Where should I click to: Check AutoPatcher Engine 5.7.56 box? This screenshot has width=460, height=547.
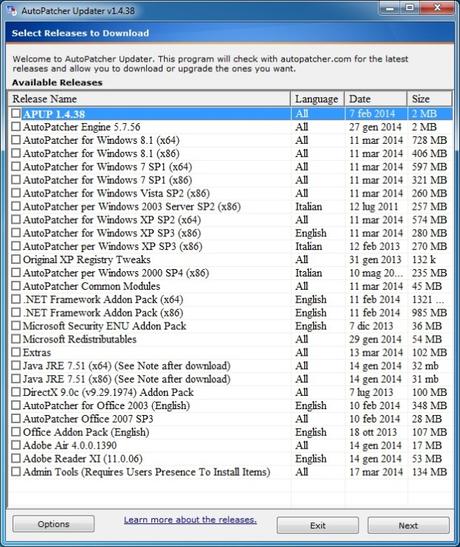[x=16, y=127]
